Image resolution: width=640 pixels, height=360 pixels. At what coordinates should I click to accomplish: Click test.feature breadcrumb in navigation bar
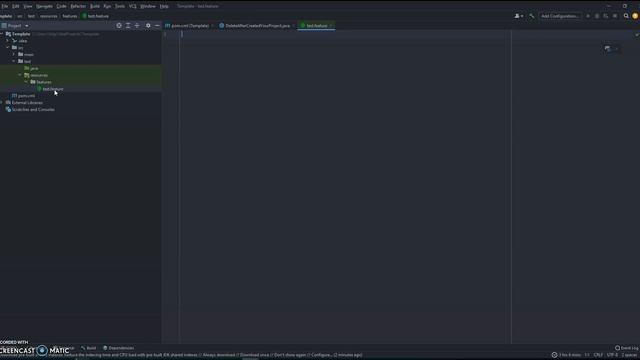click(x=96, y=16)
